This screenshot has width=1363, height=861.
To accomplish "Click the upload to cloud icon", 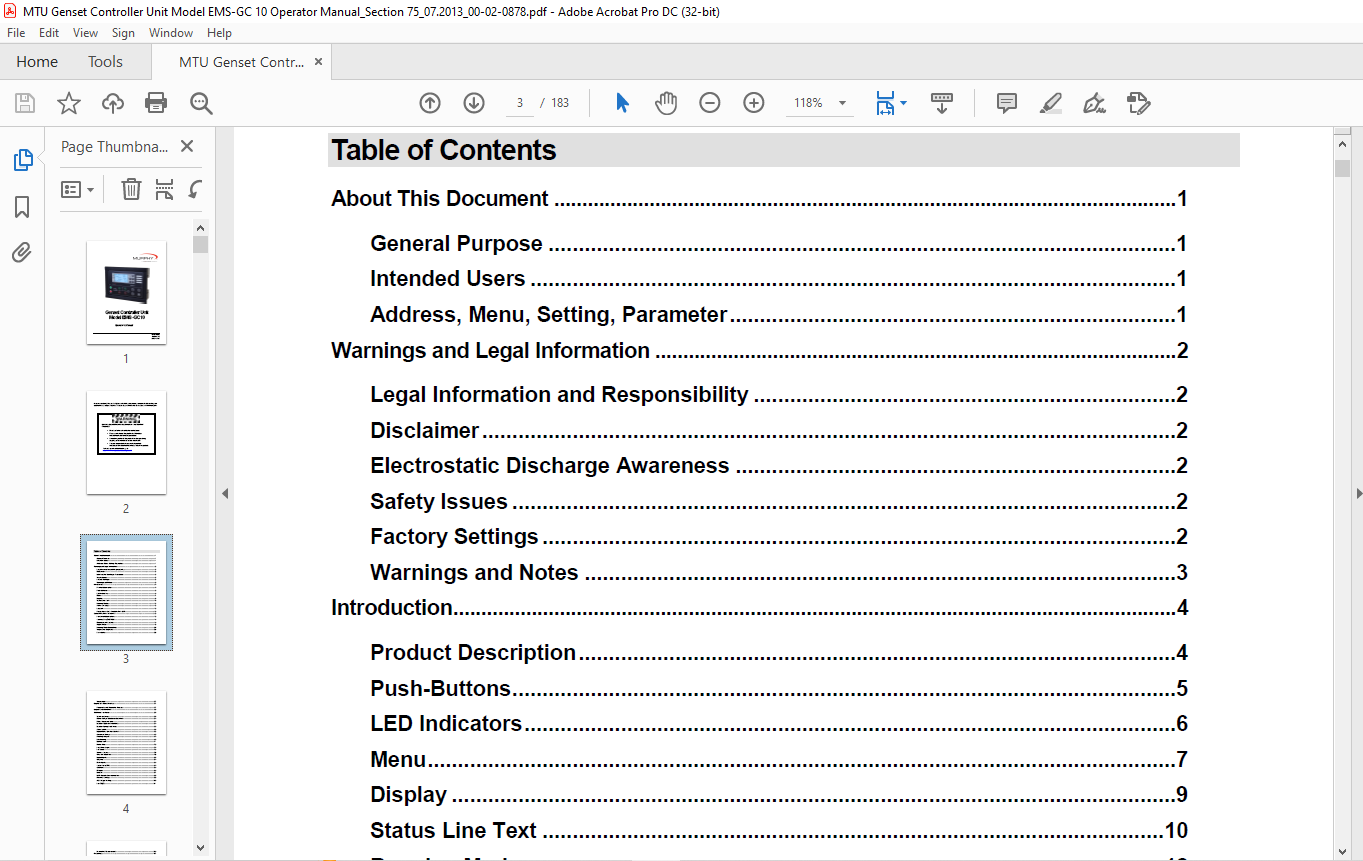I will [113, 103].
